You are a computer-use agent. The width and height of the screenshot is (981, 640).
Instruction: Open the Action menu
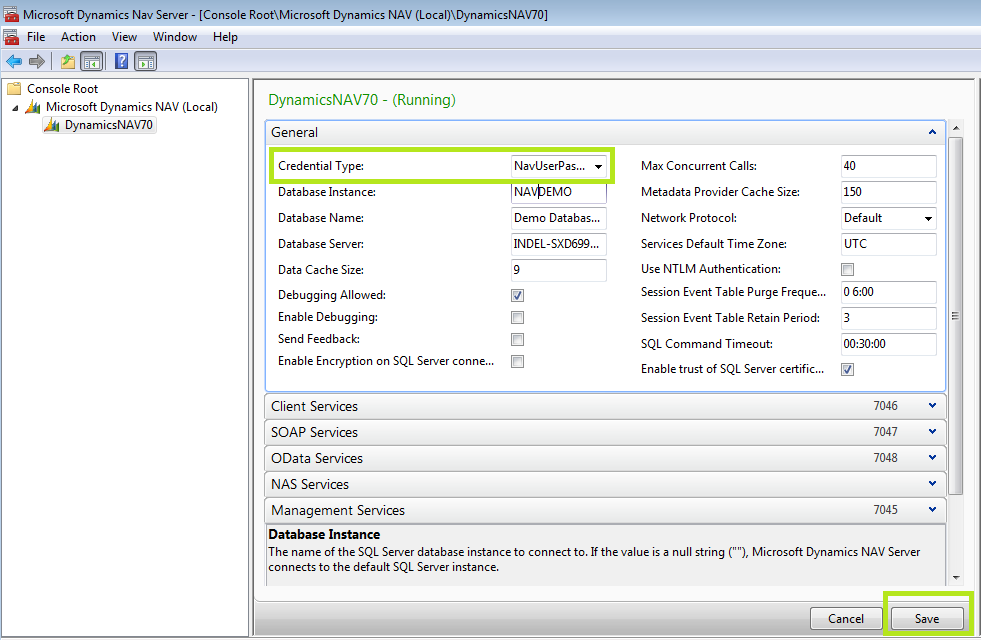point(78,37)
